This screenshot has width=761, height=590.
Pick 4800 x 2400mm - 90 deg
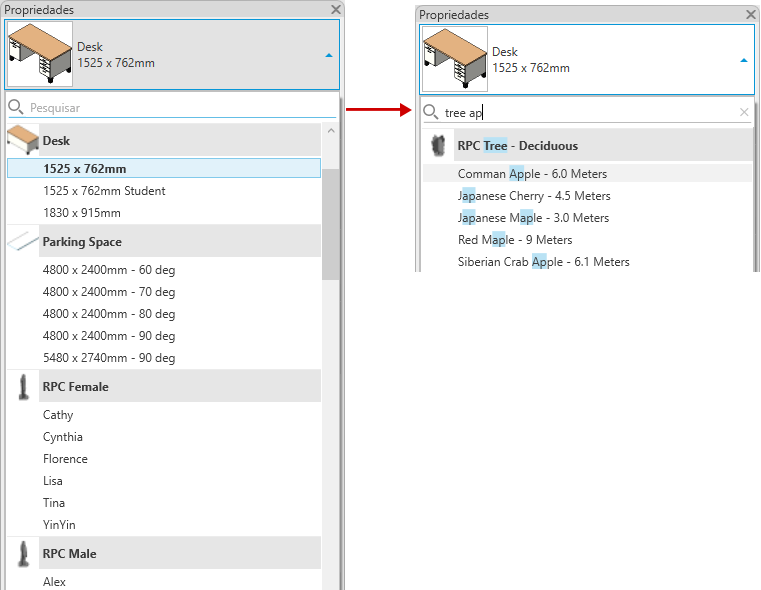[164, 336]
